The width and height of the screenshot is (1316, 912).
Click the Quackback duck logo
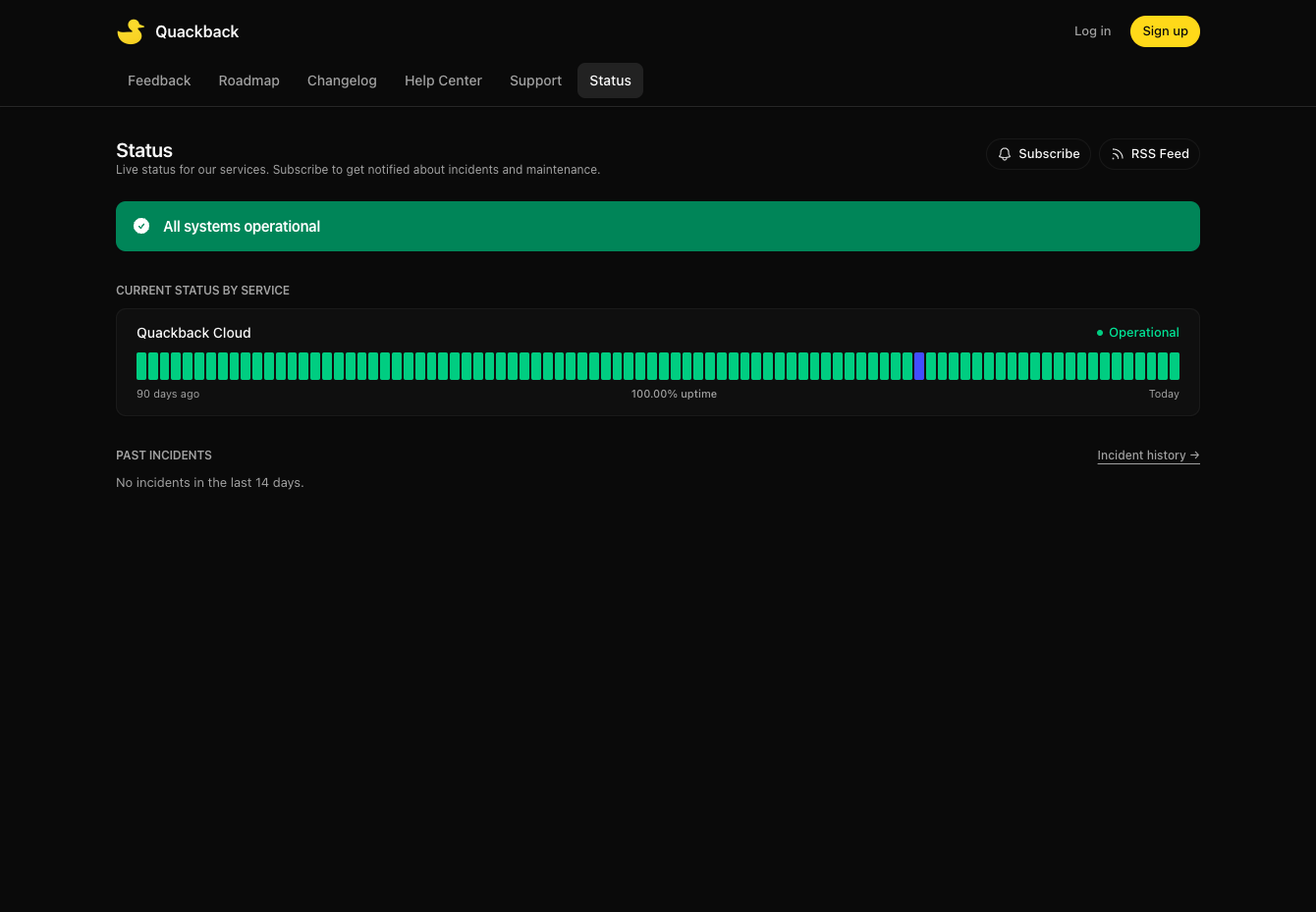(x=131, y=31)
